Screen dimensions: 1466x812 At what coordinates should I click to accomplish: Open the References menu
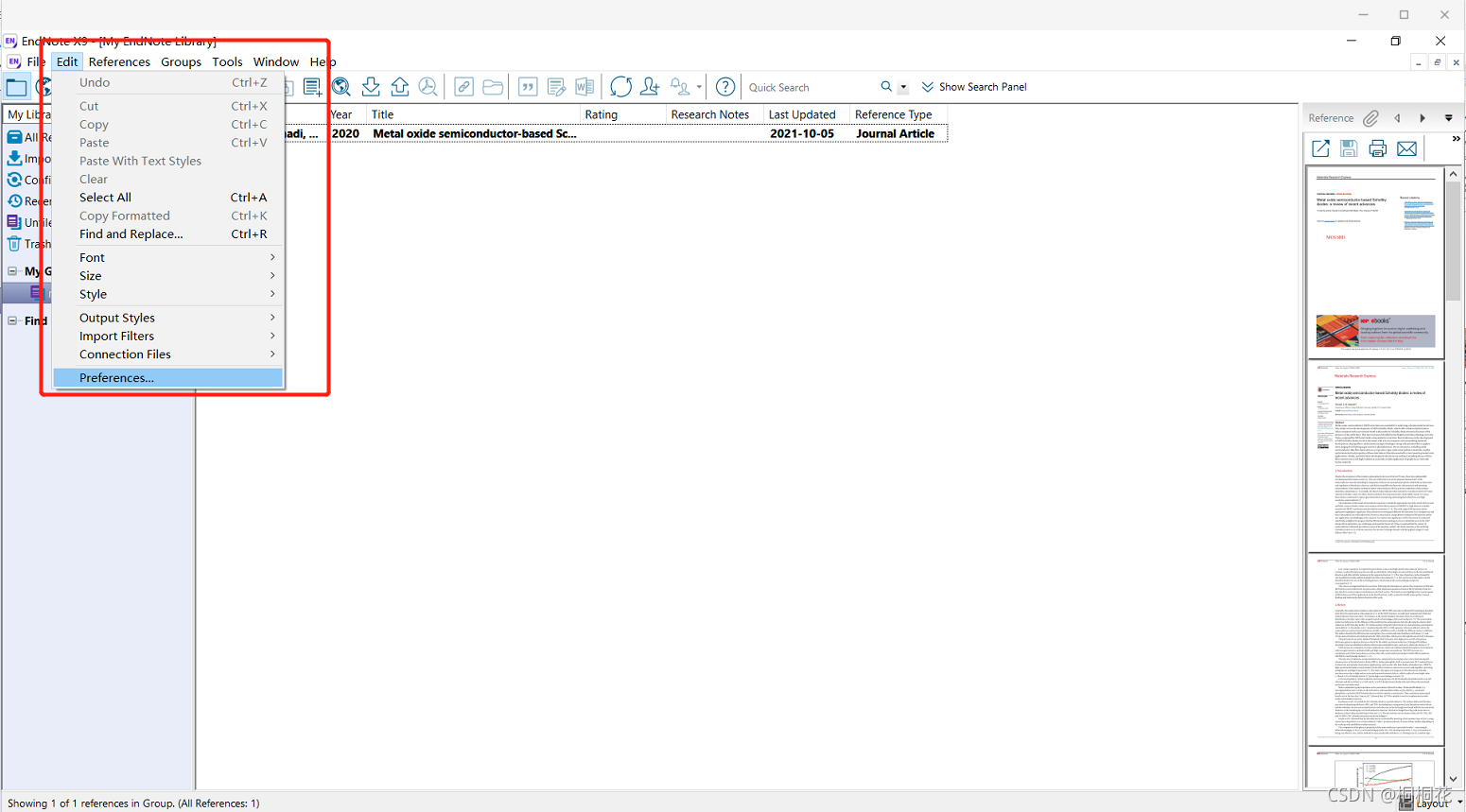(x=119, y=61)
